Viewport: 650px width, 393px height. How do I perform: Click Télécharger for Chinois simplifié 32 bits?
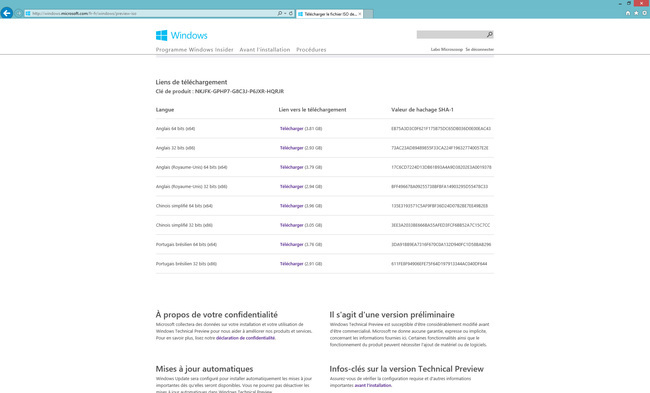pyautogui.click(x=291, y=225)
